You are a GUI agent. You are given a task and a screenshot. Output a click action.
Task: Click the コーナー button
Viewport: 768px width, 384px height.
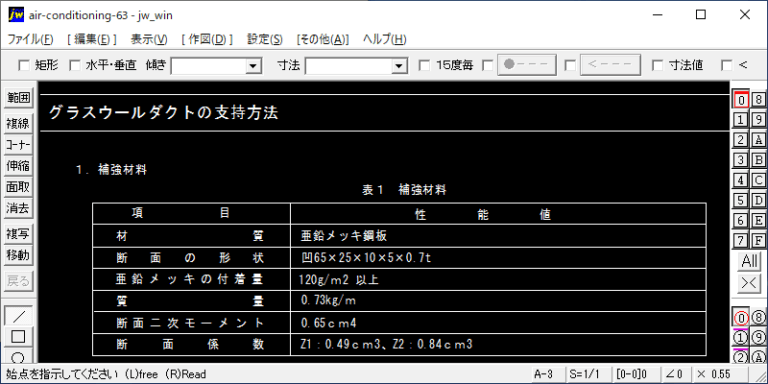click(18, 144)
